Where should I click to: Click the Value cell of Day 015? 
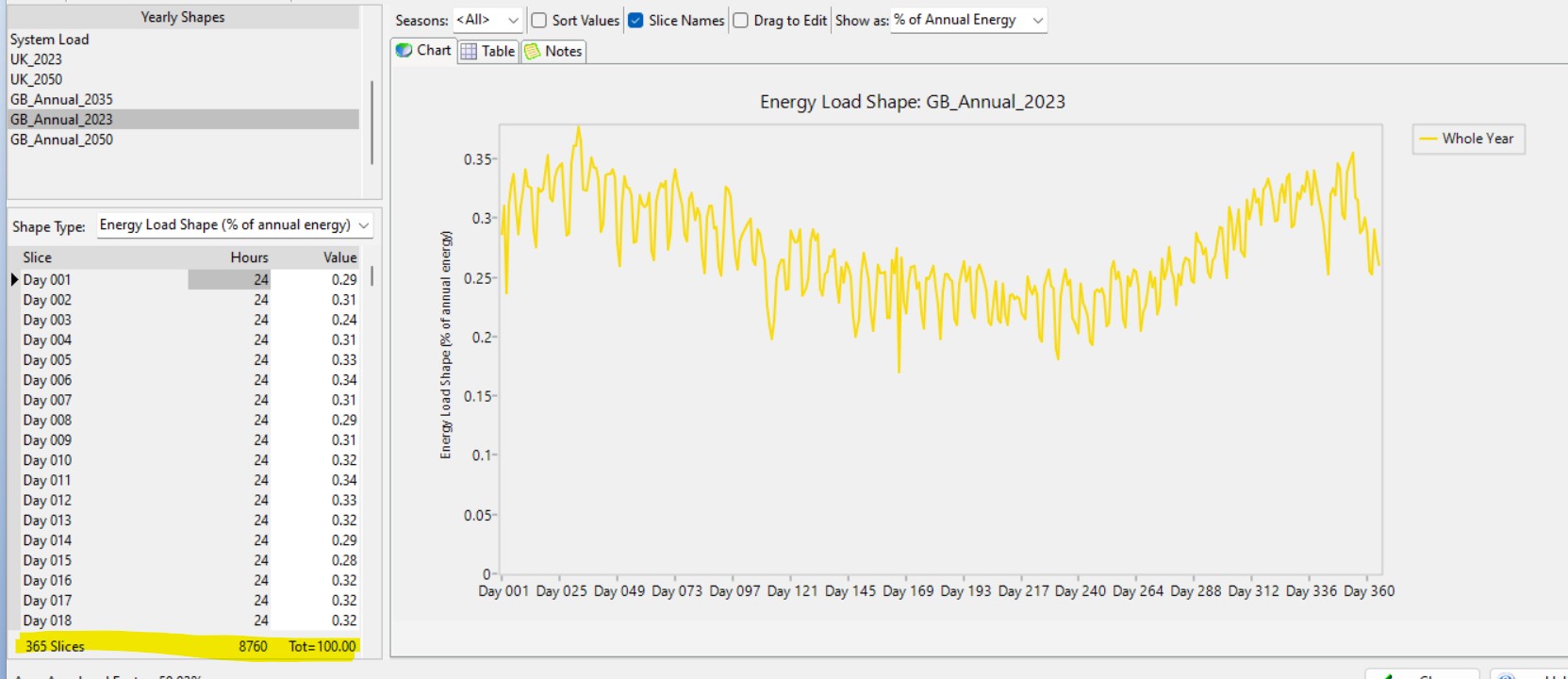click(316, 560)
